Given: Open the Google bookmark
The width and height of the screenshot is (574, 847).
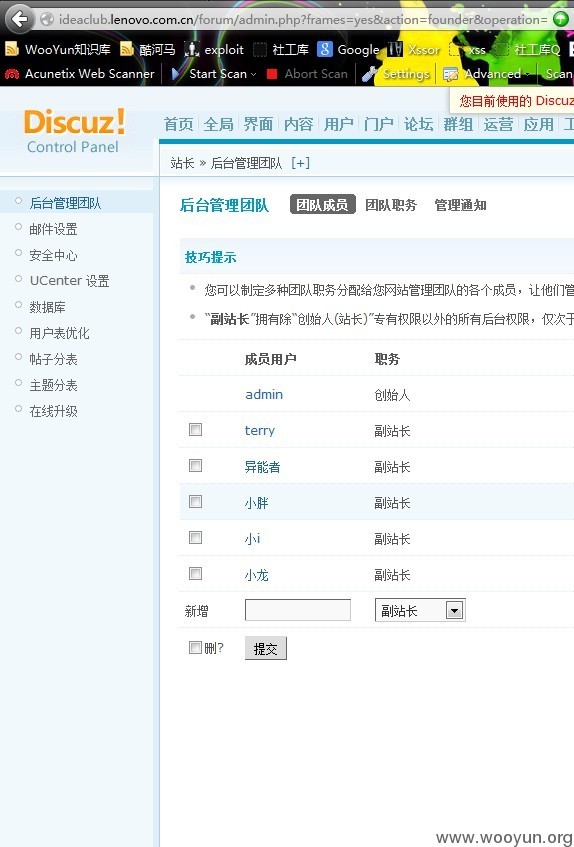Looking at the screenshot, I should click(x=348, y=50).
